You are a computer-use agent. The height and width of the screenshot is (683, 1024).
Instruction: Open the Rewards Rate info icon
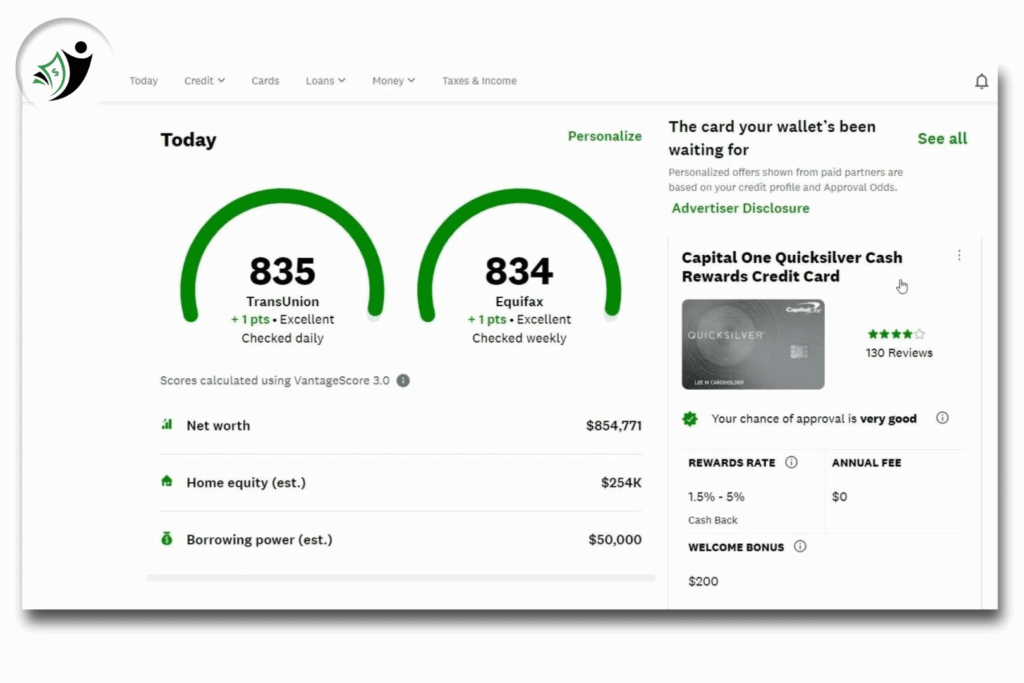point(791,462)
